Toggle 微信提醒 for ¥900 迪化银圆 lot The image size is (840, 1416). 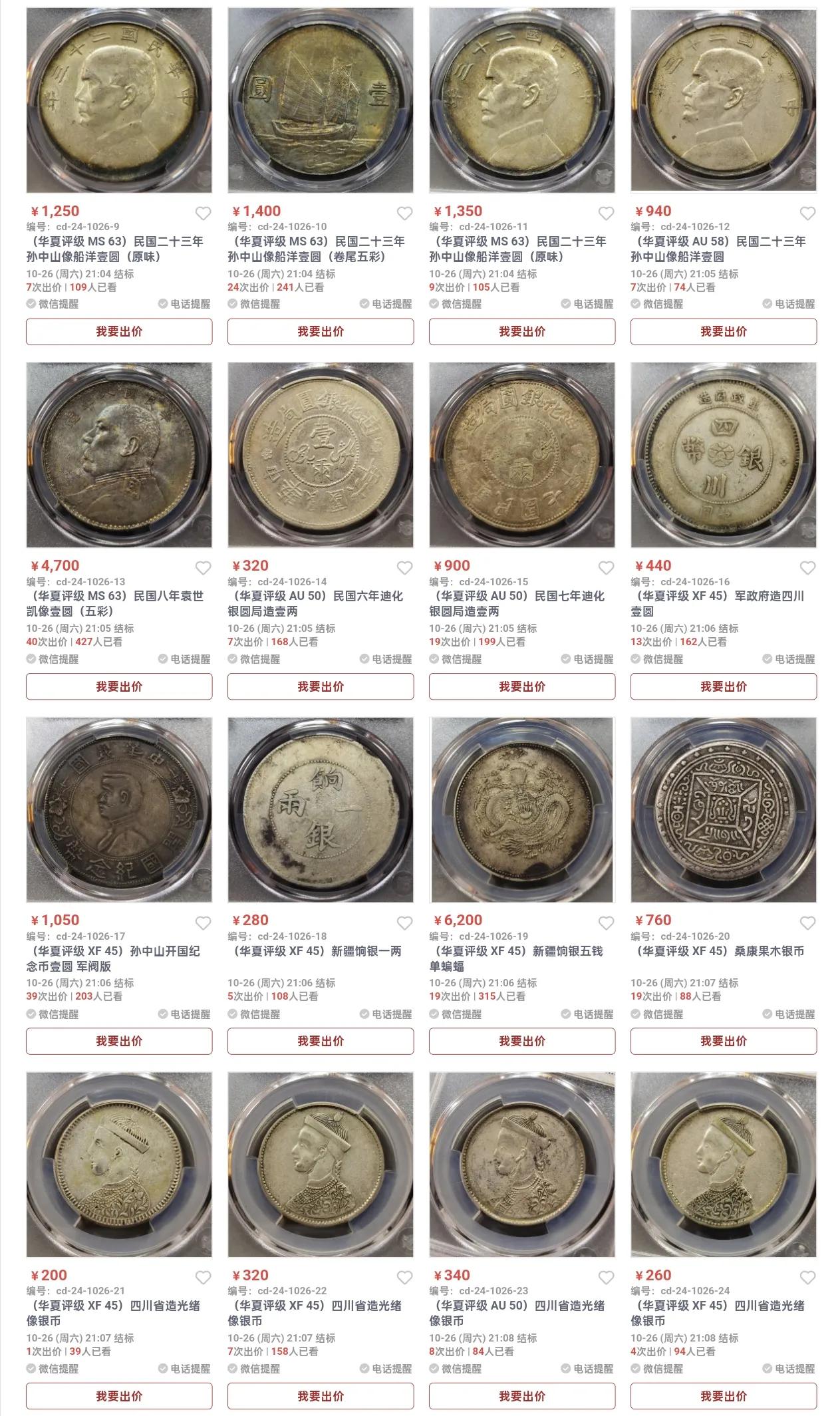pyautogui.click(x=456, y=659)
